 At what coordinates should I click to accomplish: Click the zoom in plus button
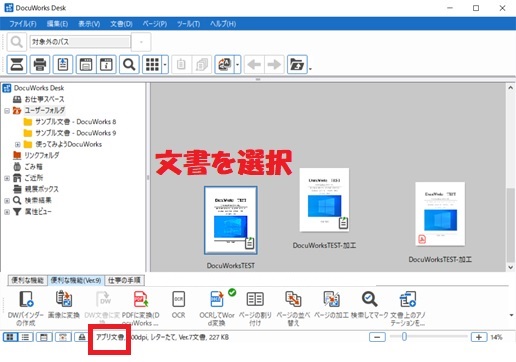479,337
